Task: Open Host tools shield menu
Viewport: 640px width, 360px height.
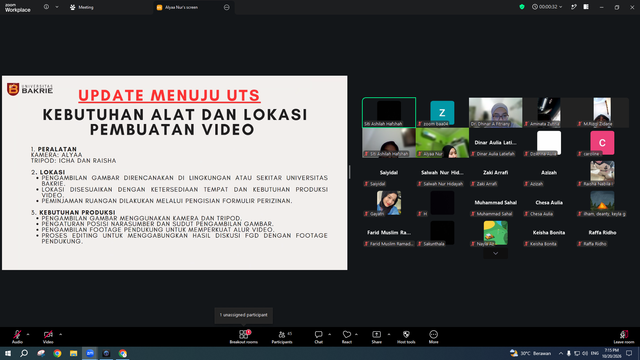Action: coord(406,337)
